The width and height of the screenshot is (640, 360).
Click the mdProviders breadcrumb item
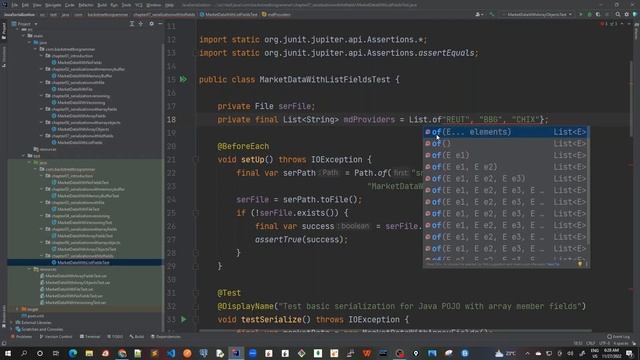pyautogui.click(x=276, y=14)
